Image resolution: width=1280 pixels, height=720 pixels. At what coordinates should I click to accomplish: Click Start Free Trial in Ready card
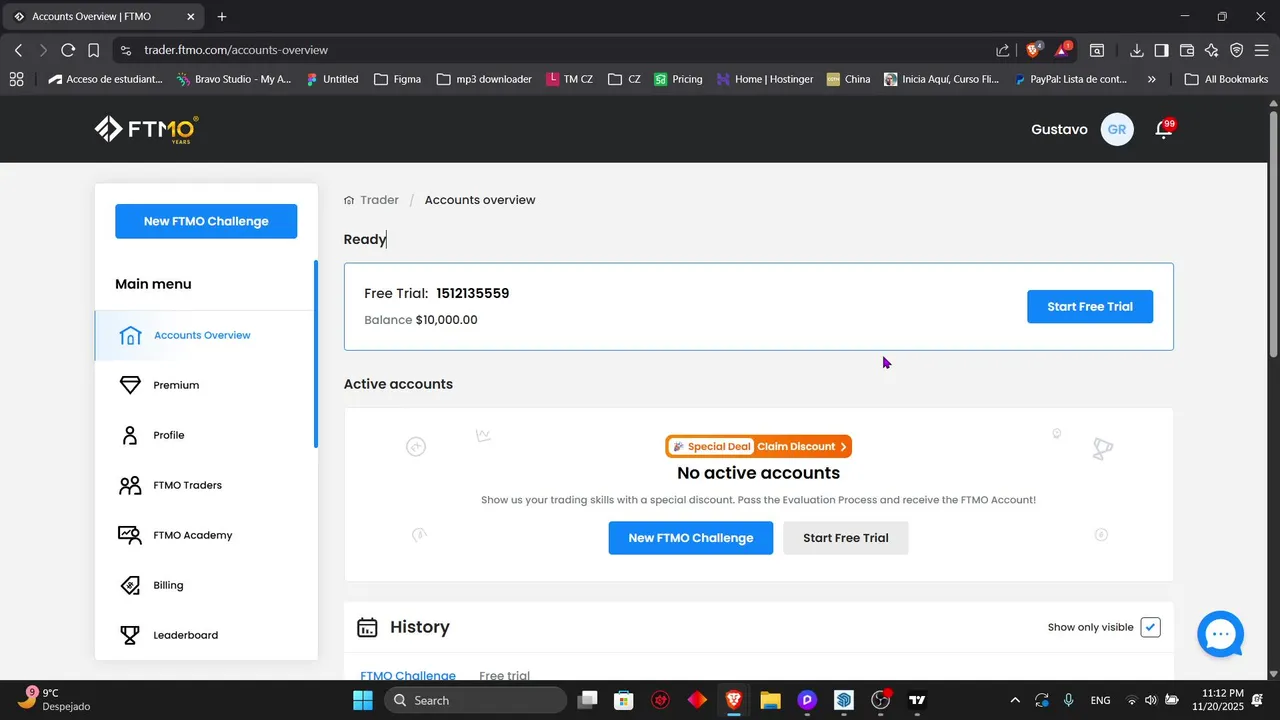tap(1090, 306)
